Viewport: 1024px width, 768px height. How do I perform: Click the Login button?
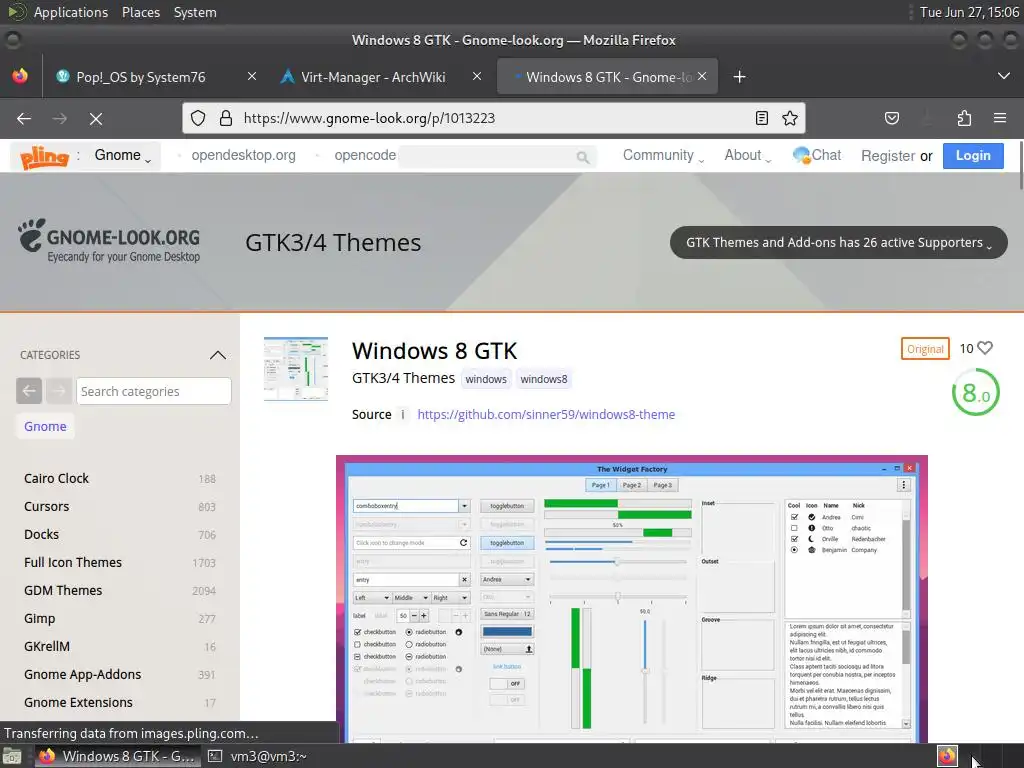973,155
